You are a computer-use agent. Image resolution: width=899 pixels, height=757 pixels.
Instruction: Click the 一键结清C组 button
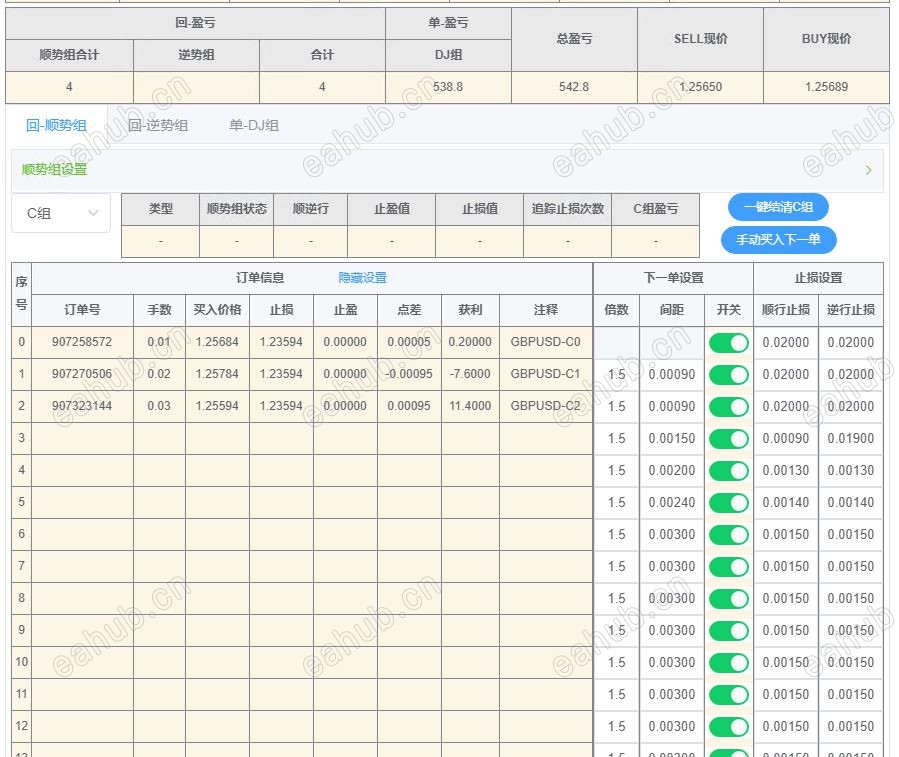[x=778, y=207]
